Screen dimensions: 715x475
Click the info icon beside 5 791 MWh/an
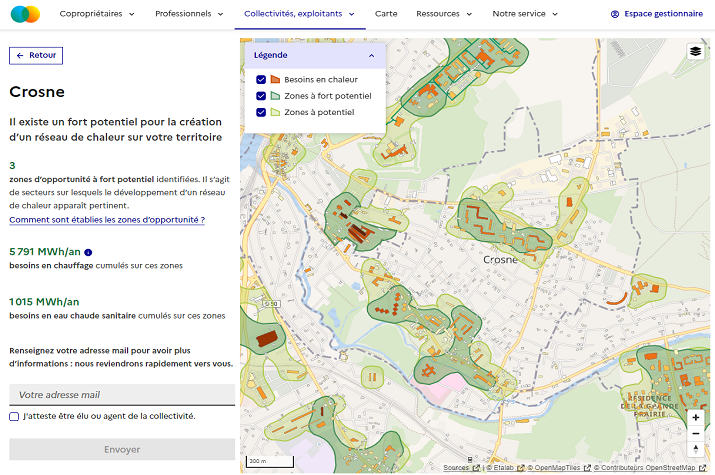coord(88,253)
